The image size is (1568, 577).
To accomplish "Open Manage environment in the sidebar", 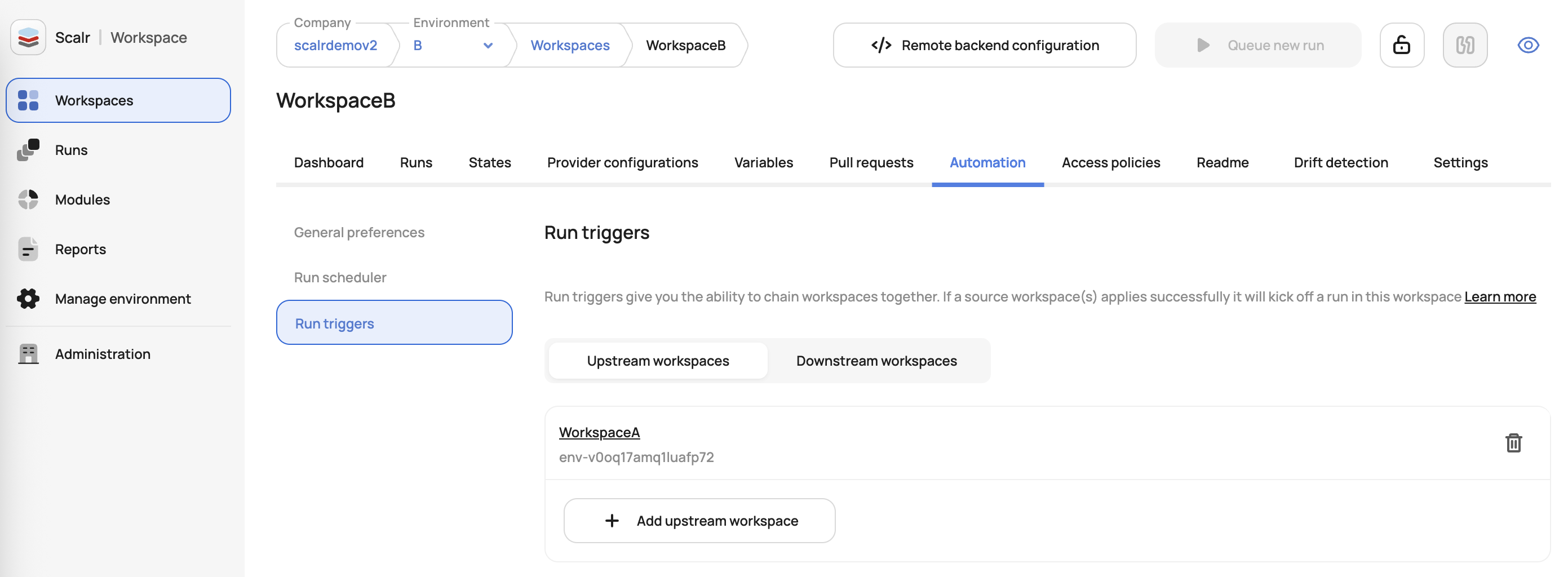I will coord(118,299).
